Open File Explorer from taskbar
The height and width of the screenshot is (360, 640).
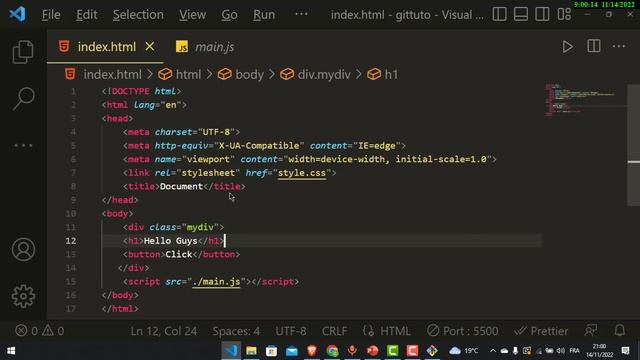pos(251,351)
